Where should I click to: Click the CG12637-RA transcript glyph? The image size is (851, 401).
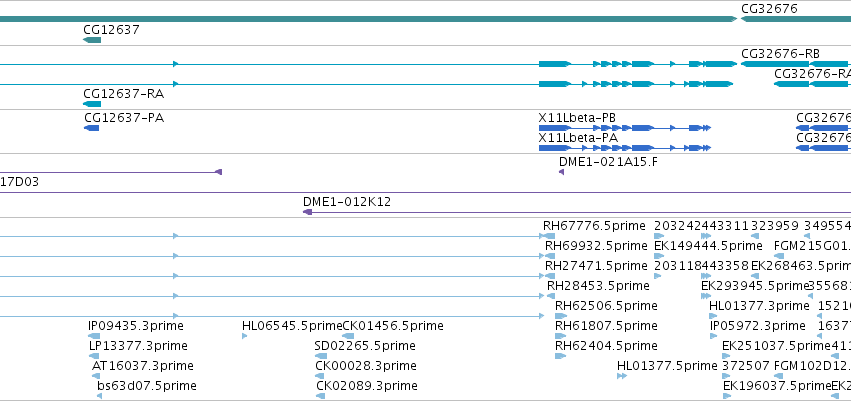tap(92, 104)
